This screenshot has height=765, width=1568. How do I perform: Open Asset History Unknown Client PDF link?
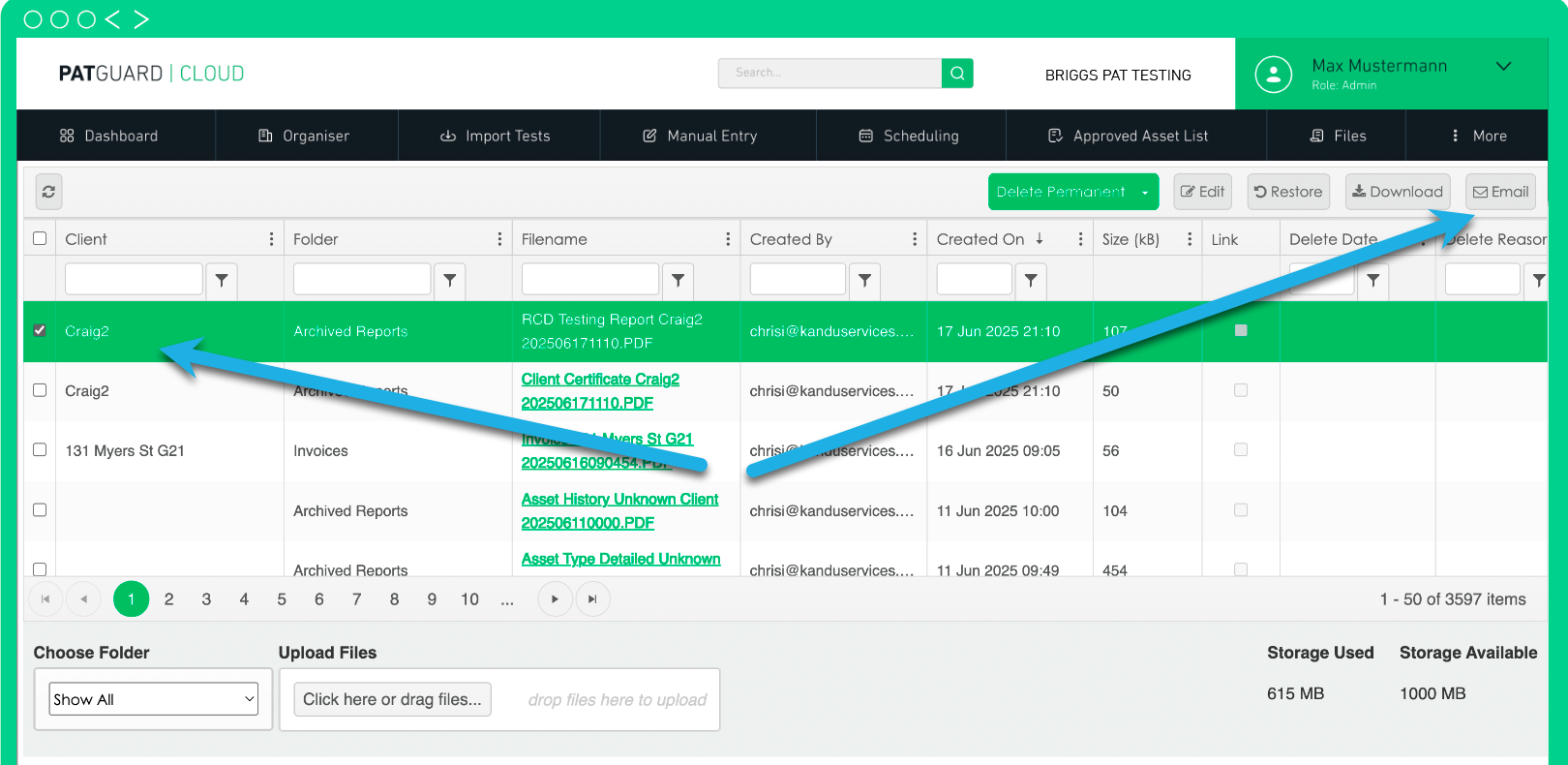coord(619,510)
